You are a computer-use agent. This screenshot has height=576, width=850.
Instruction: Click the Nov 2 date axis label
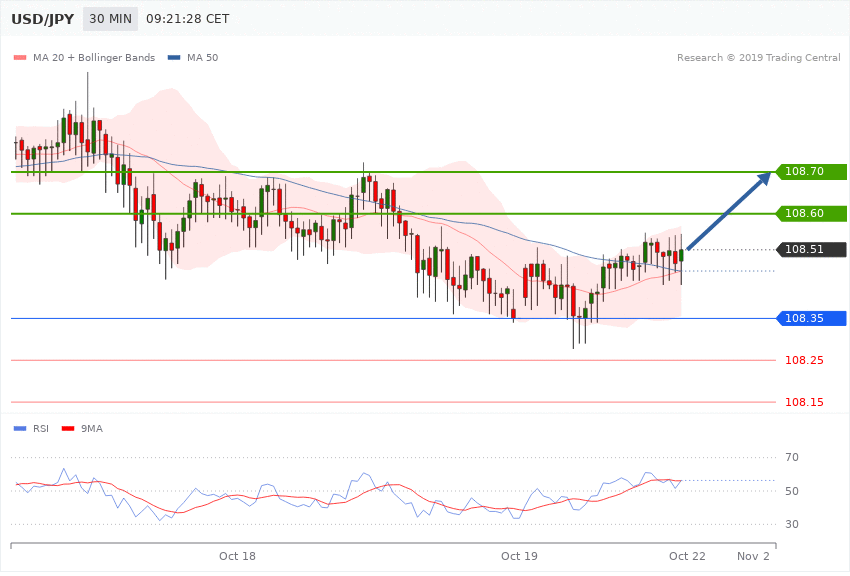pos(753,556)
